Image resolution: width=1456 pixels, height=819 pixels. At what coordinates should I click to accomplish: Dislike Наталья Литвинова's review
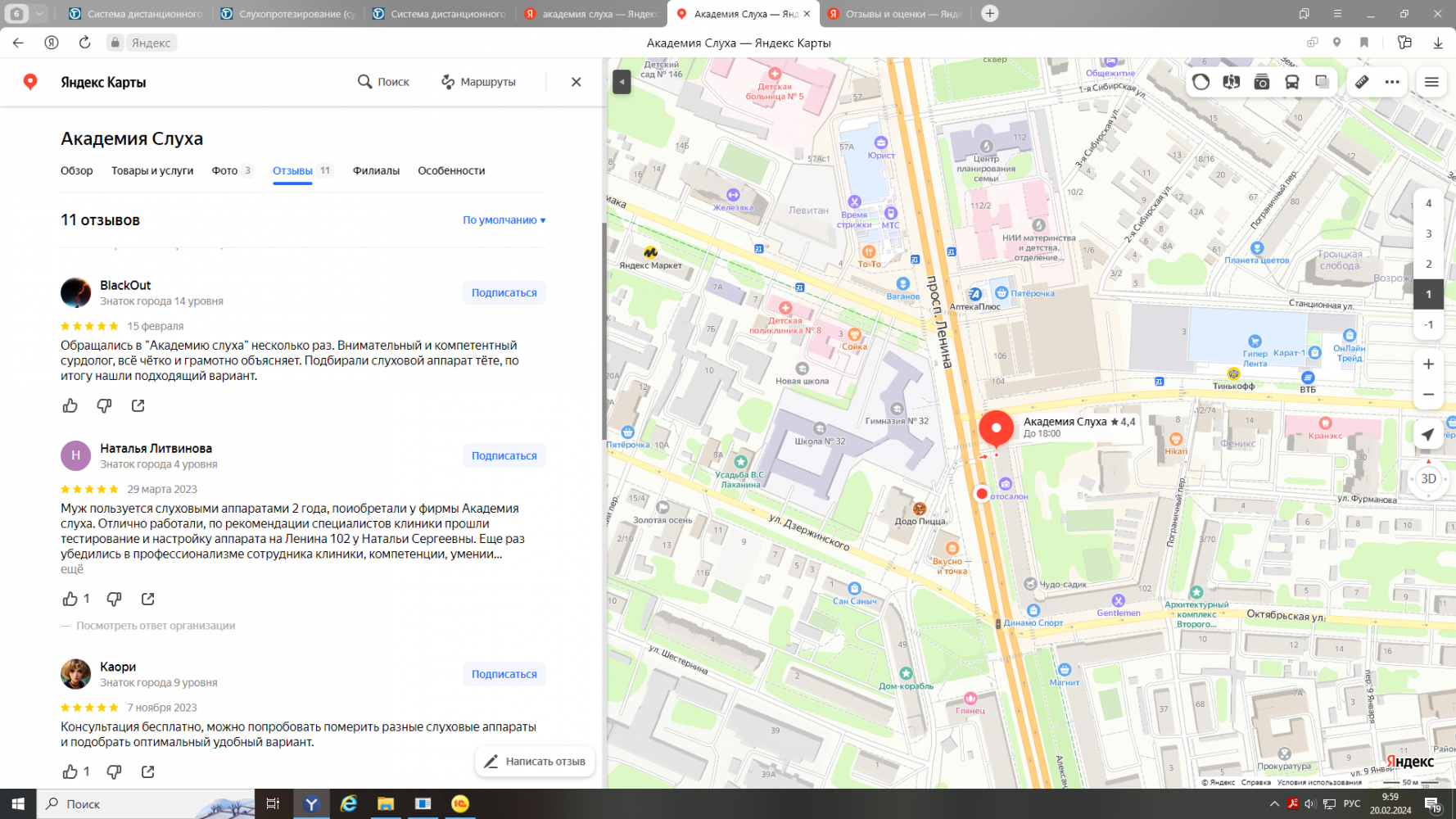(114, 599)
